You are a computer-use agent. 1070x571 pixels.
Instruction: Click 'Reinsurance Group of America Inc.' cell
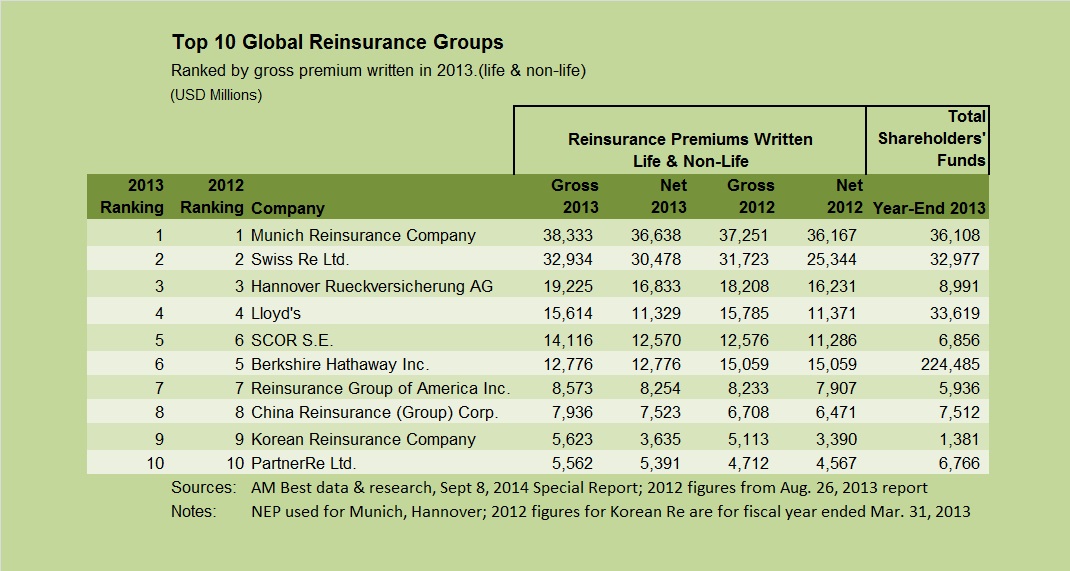click(380, 388)
